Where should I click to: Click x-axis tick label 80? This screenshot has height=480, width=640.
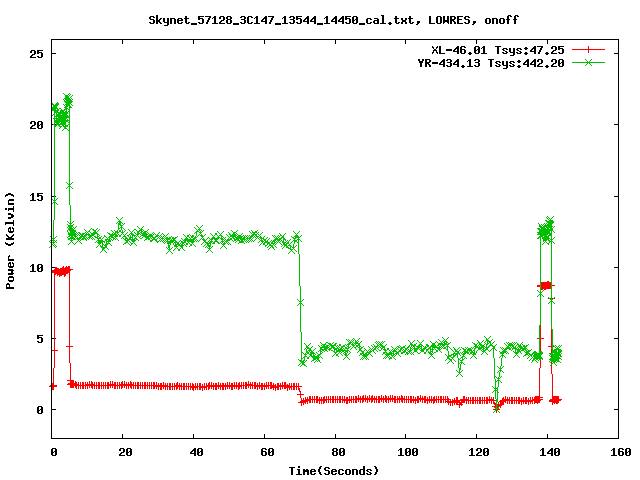338,452
